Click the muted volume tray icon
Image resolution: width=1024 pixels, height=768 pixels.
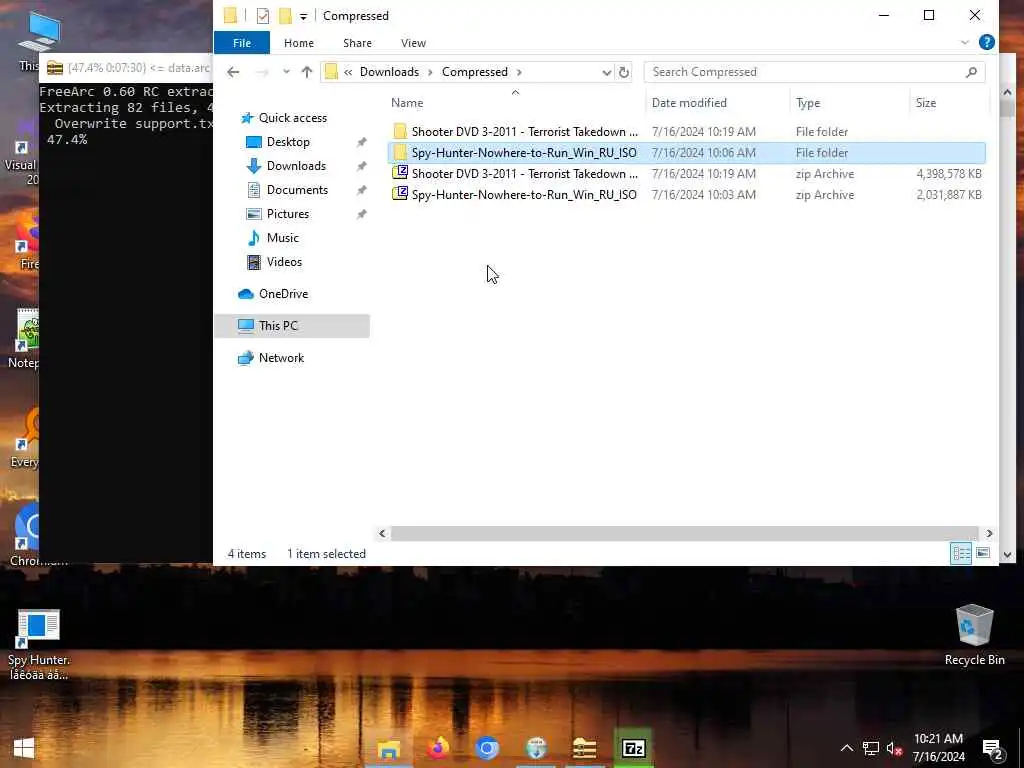tap(894, 748)
